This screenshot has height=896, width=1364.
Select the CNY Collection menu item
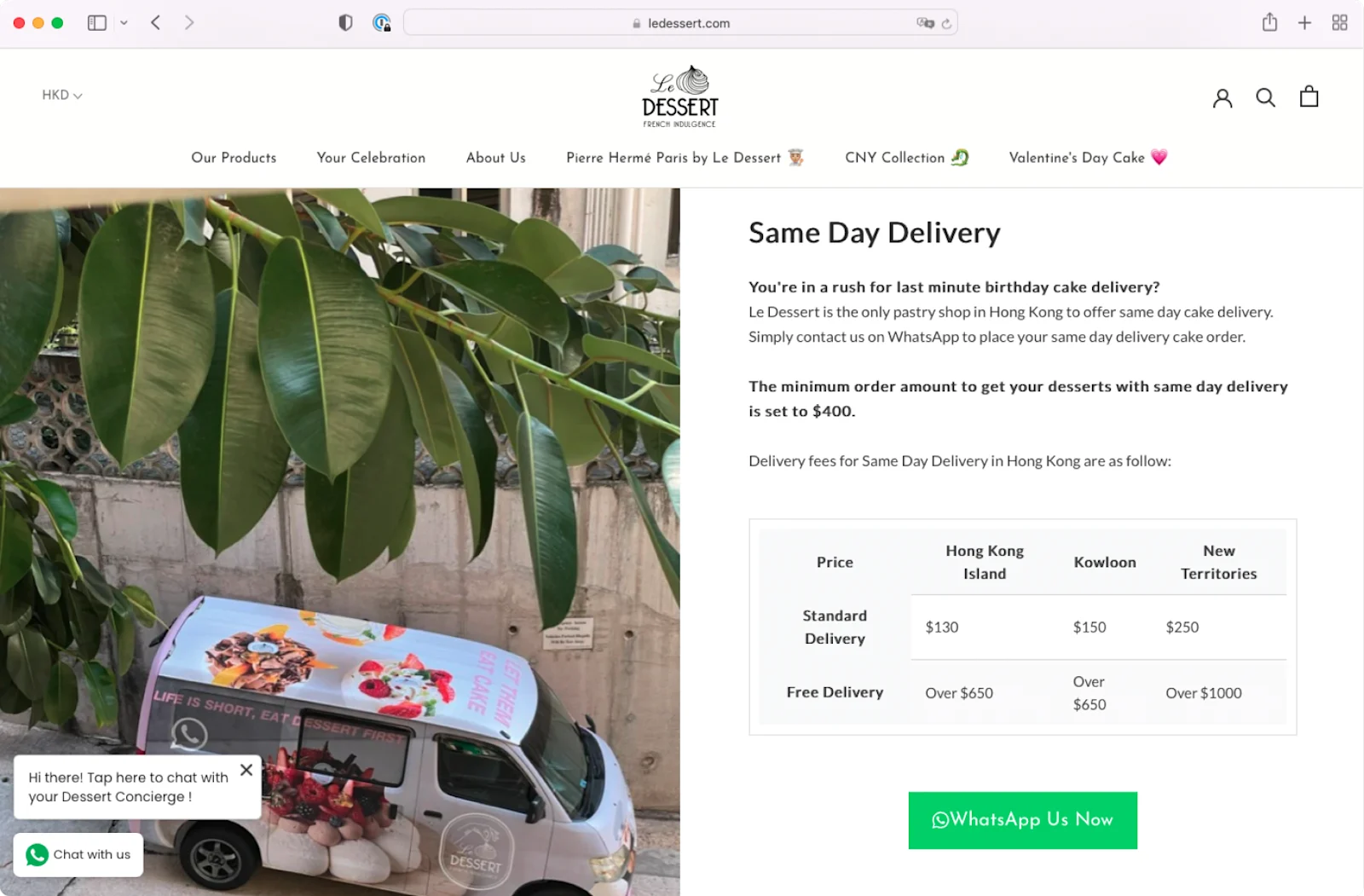pyautogui.click(x=906, y=158)
